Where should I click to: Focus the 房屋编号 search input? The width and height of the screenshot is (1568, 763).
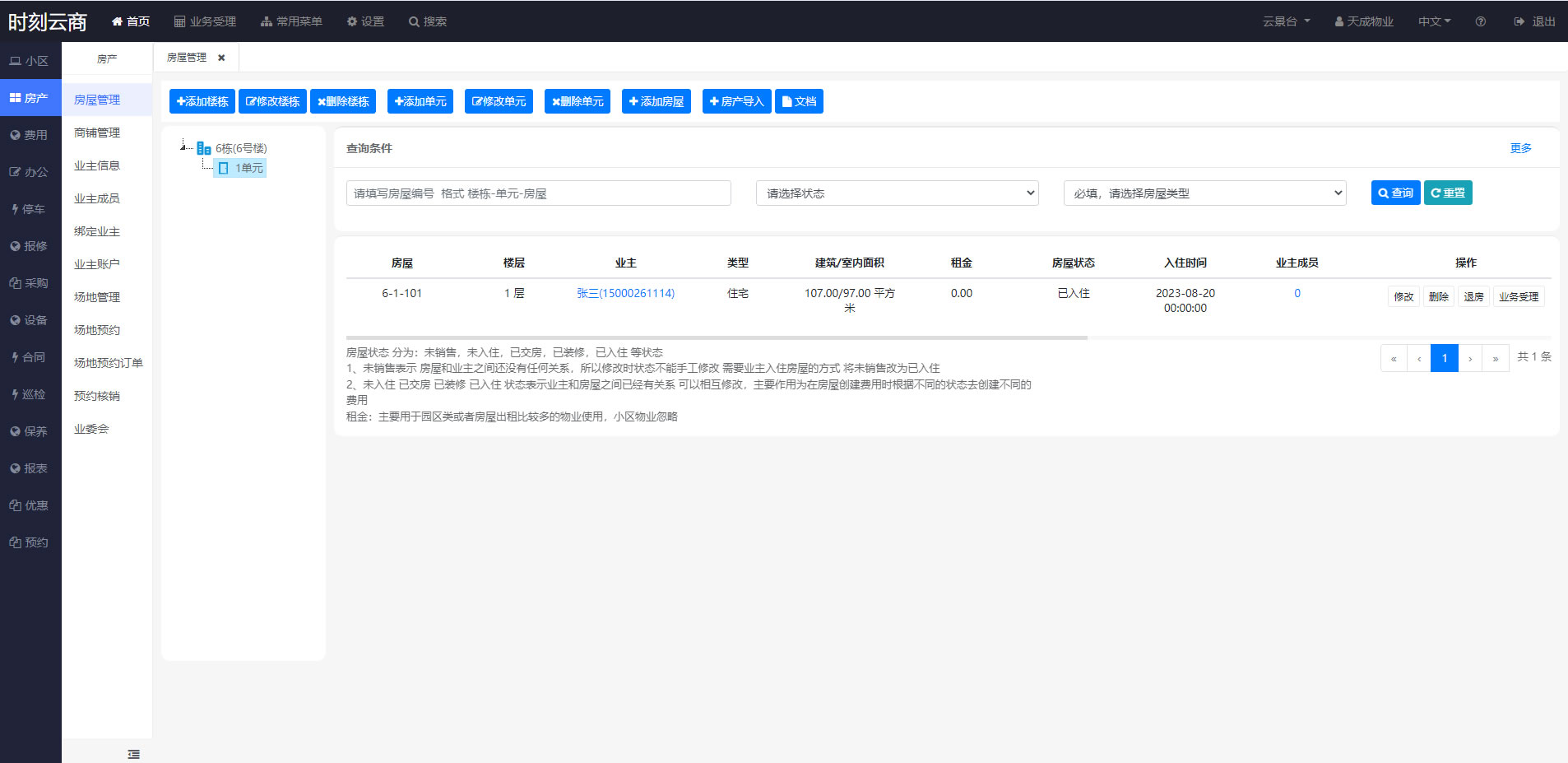(x=539, y=193)
